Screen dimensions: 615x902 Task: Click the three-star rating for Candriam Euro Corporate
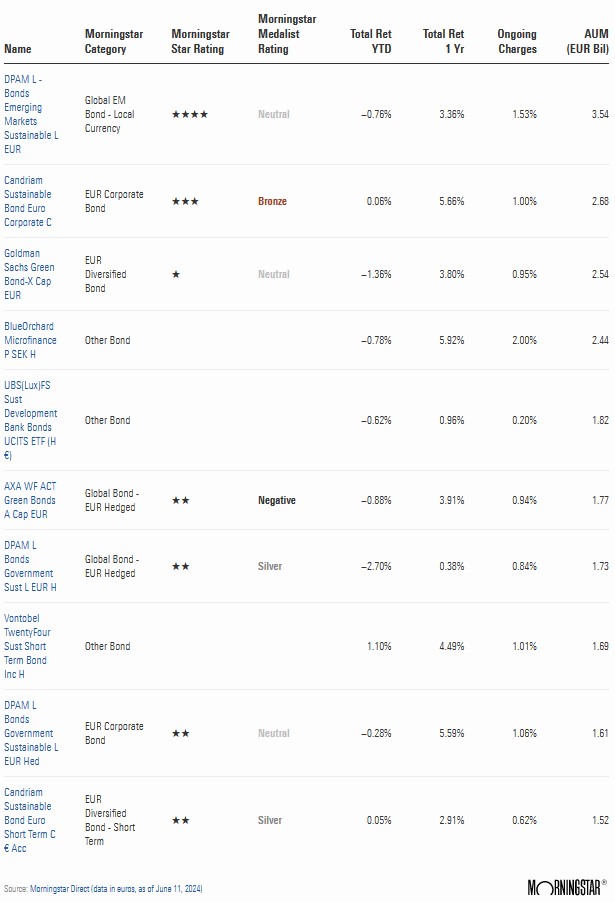(185, 202)
